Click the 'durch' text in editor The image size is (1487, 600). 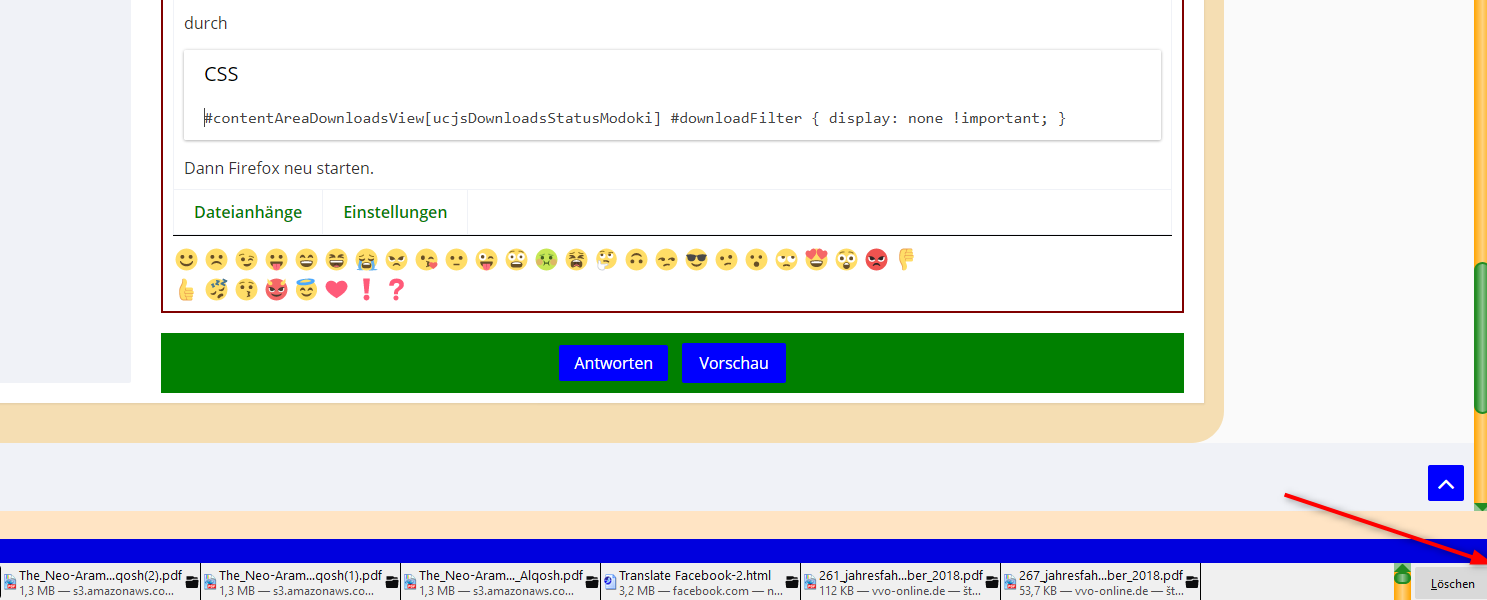(x=206, y=23)
